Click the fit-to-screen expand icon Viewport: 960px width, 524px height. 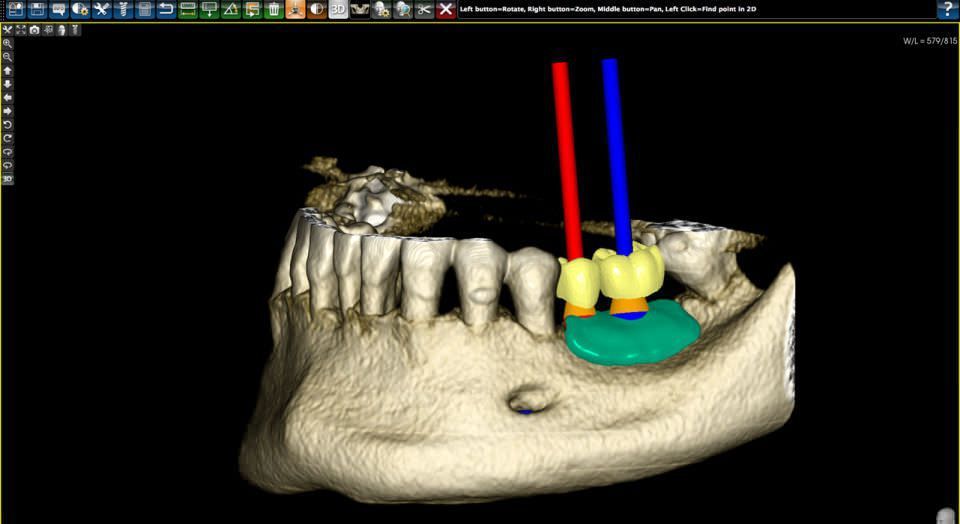point(20,30)
